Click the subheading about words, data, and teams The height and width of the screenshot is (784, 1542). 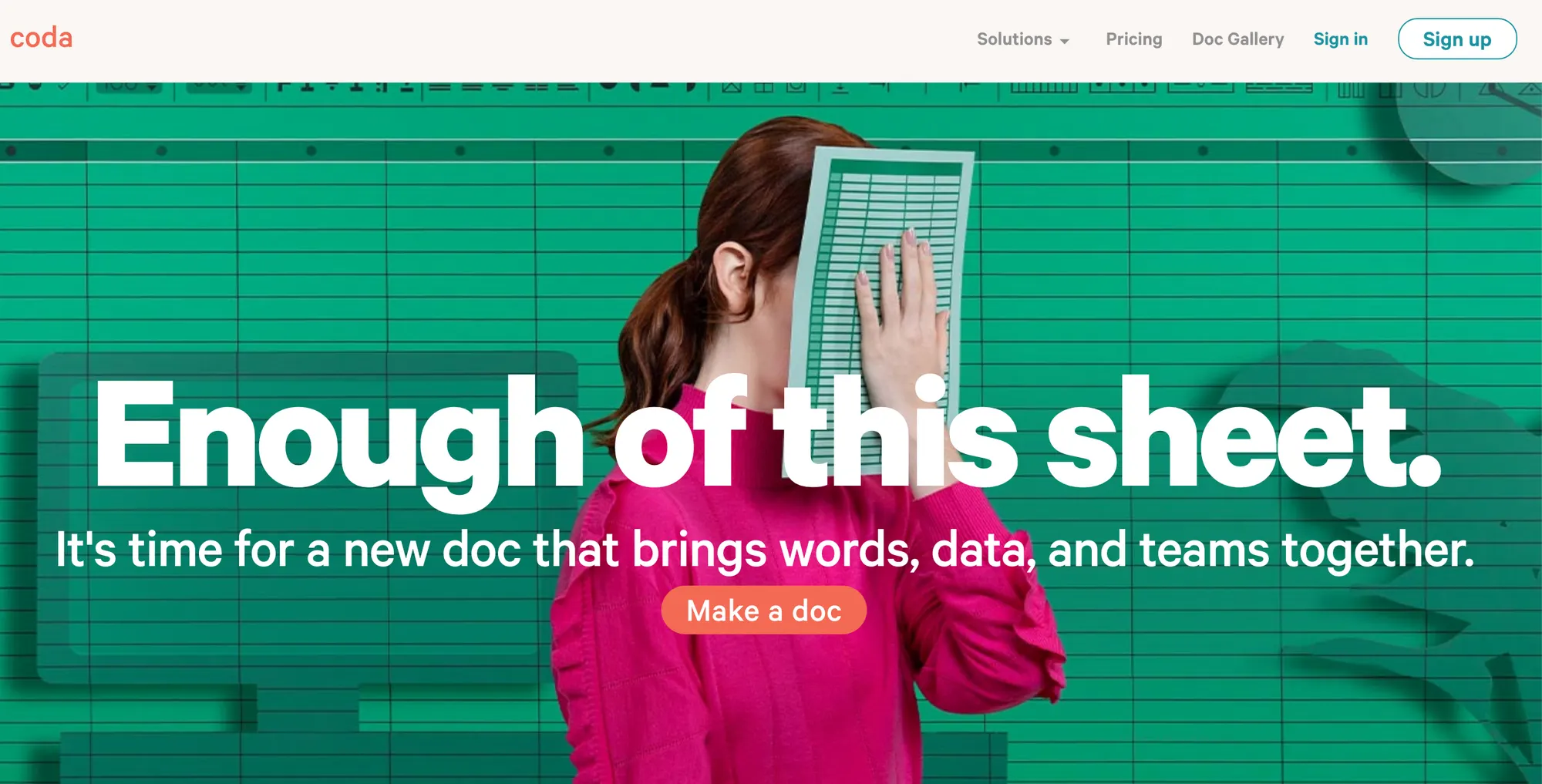click(765, 550)
